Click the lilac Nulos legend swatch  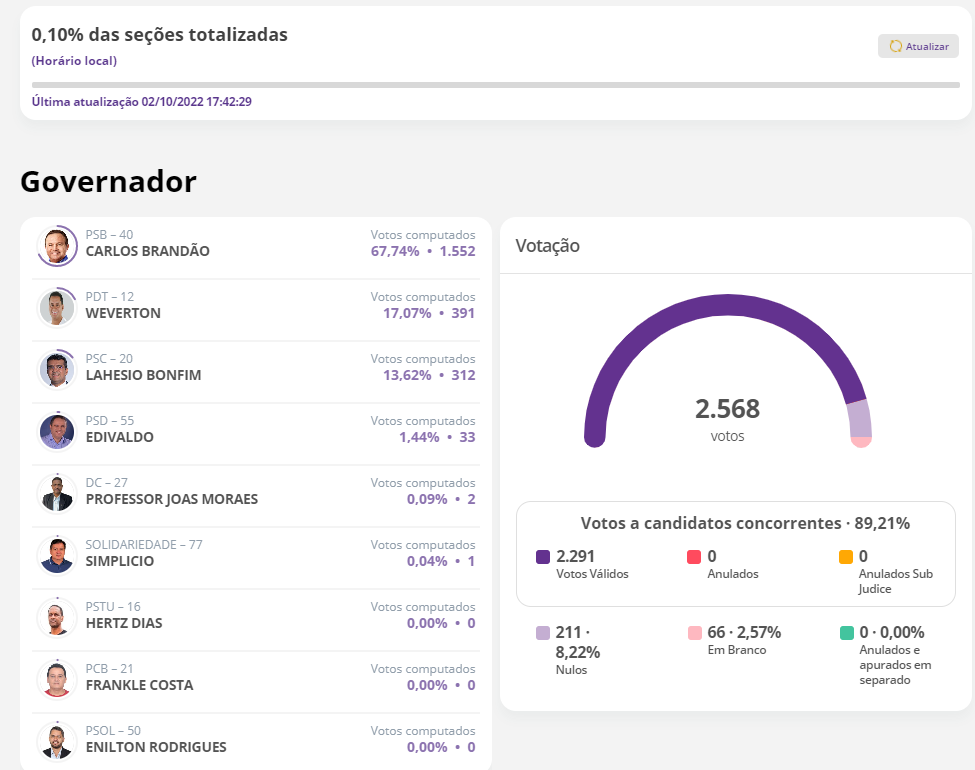(x=543, y=633)
